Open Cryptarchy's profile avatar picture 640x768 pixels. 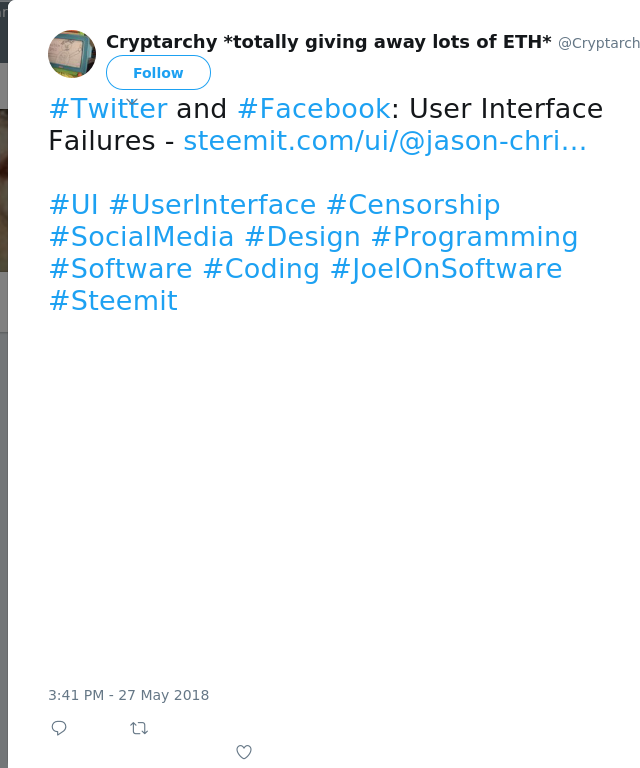(72, 54)
